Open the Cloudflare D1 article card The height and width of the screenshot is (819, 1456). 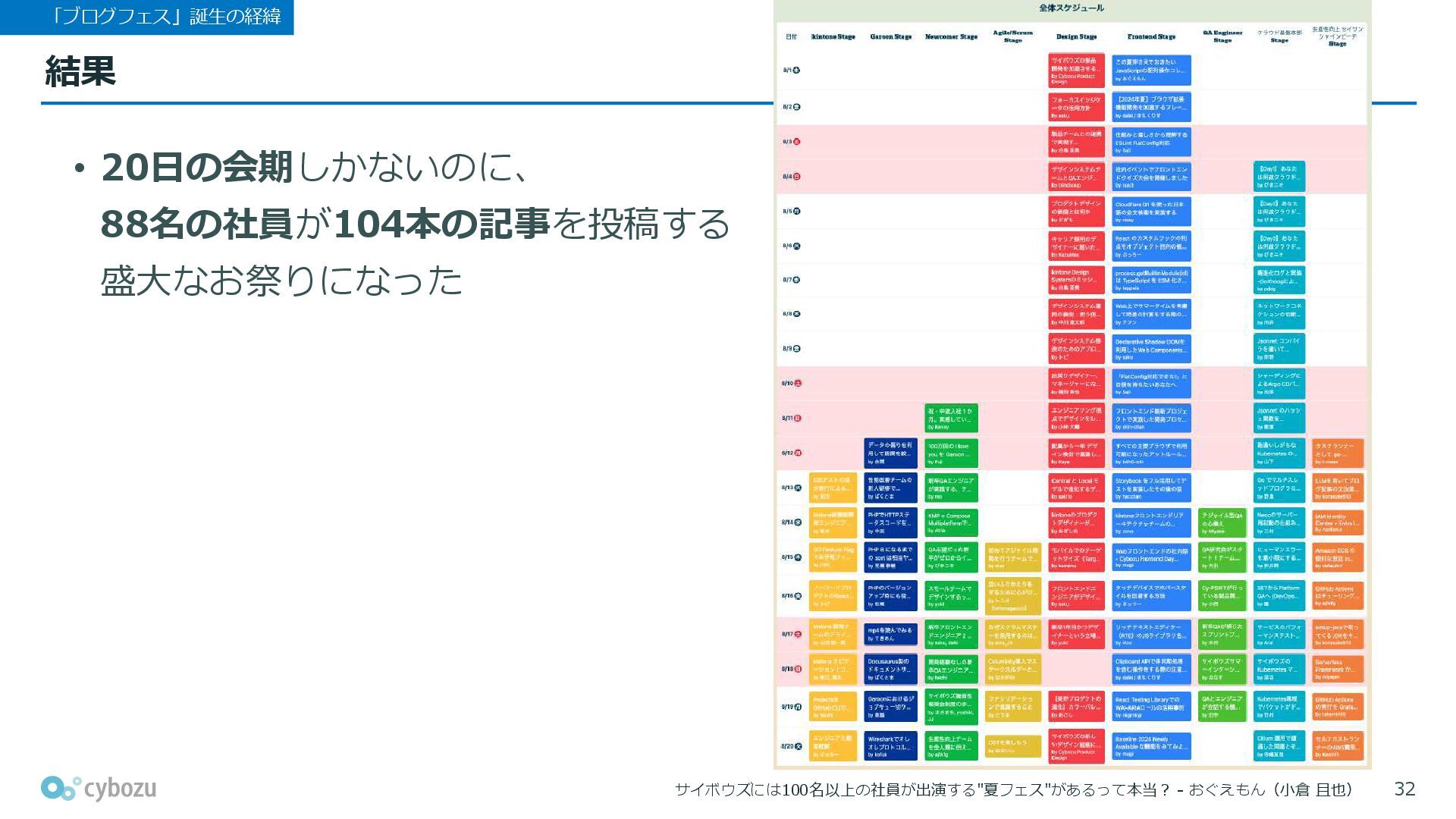click(x=1151, y=212)
